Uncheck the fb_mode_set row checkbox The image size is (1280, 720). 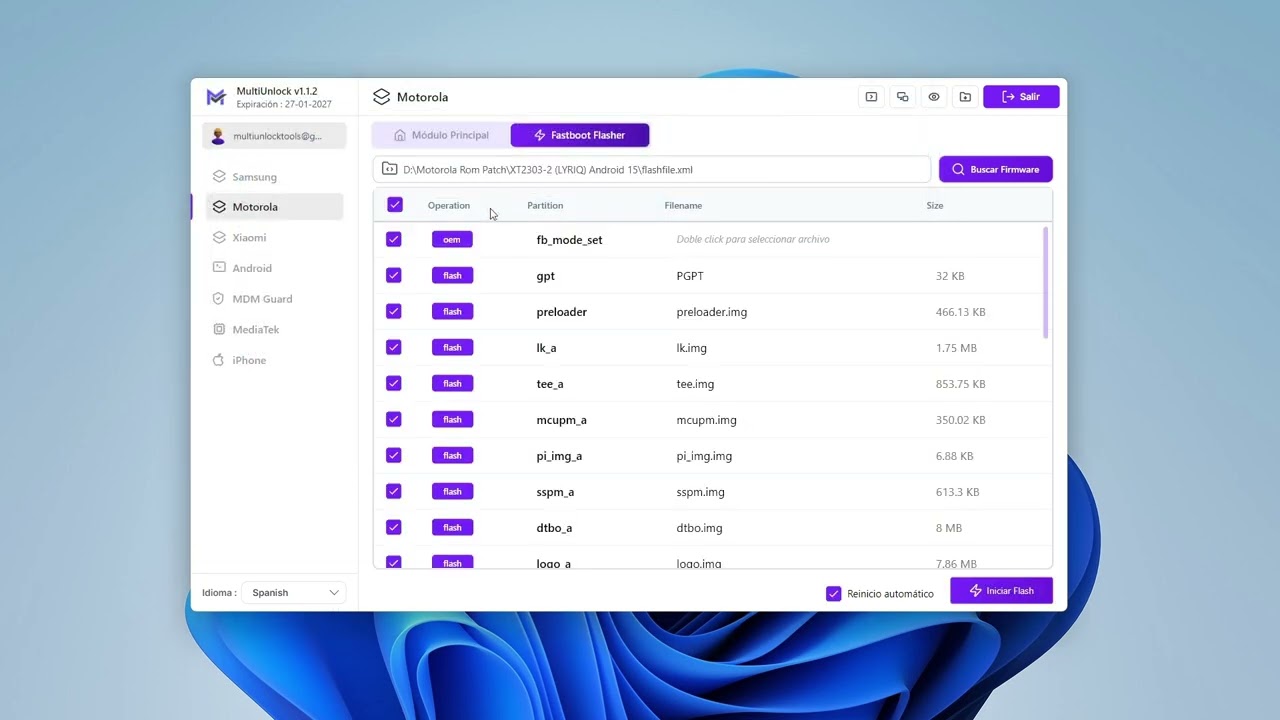394,239
